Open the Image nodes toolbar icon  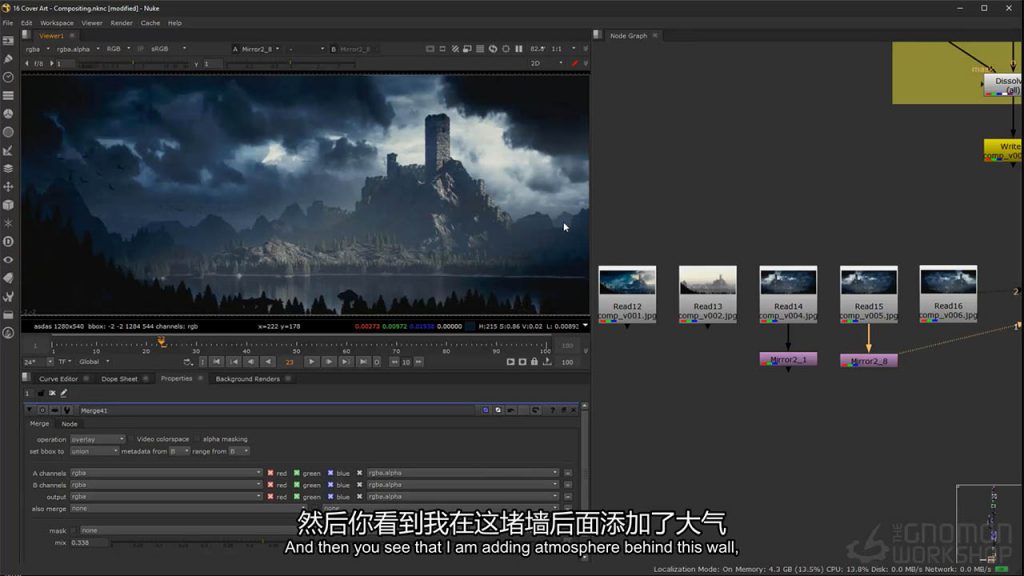click(x=8, y=40)
